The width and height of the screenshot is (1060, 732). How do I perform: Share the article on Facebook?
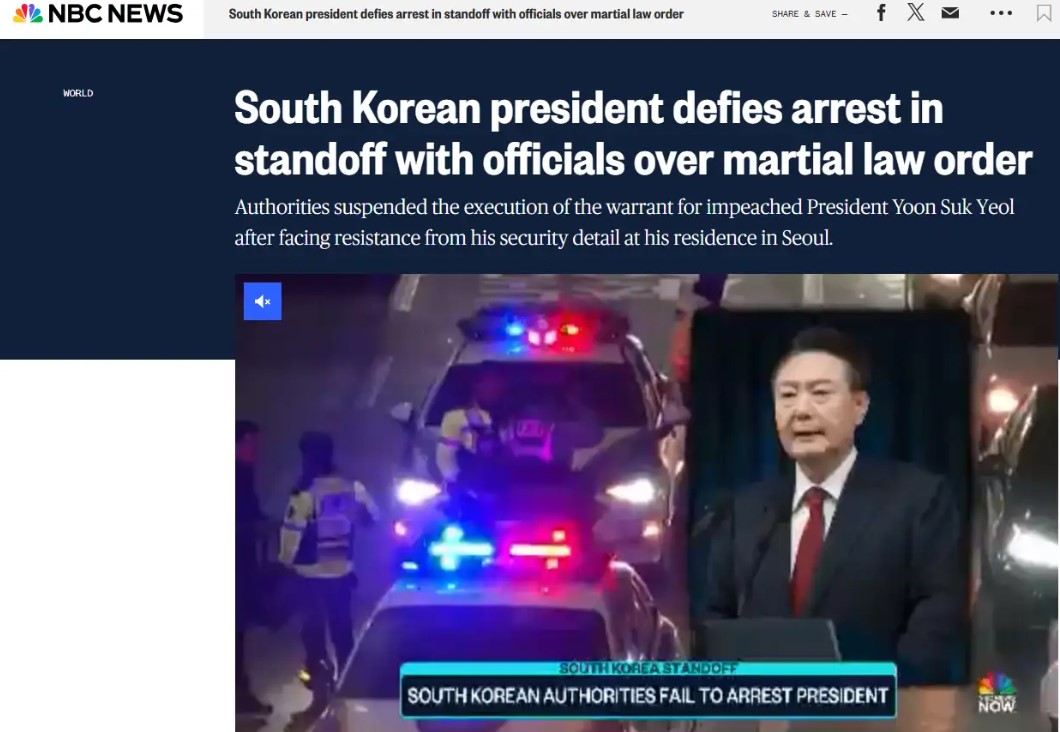pos(881,13)
